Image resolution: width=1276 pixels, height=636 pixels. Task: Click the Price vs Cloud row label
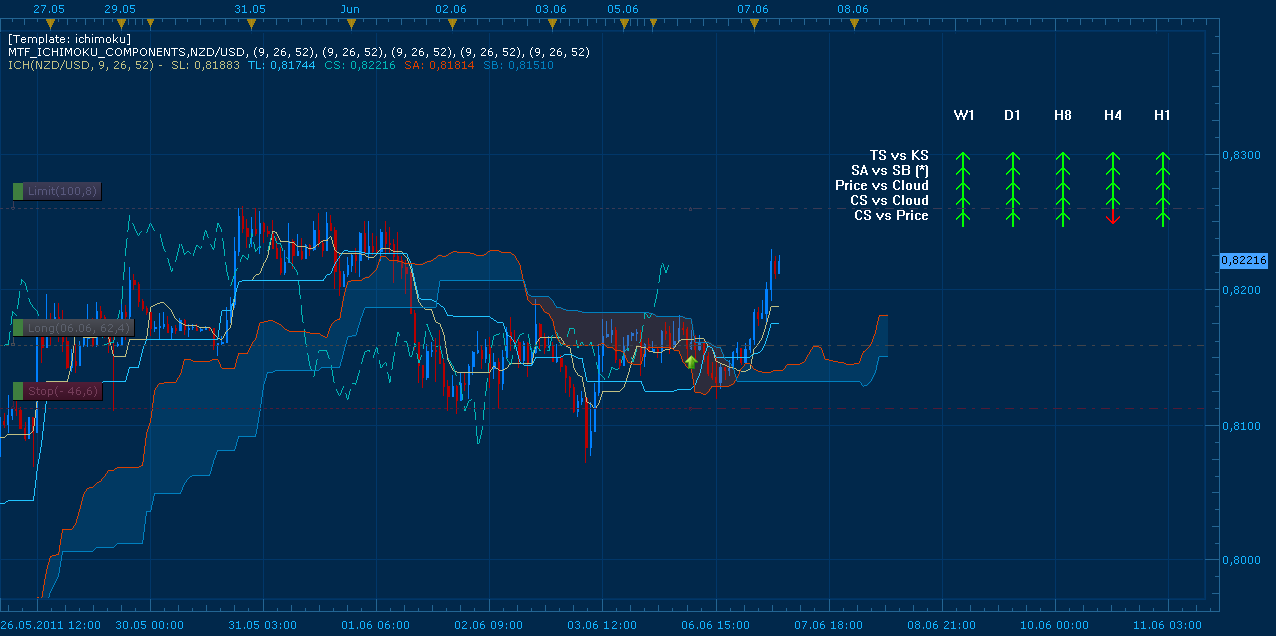pos(882,185)
